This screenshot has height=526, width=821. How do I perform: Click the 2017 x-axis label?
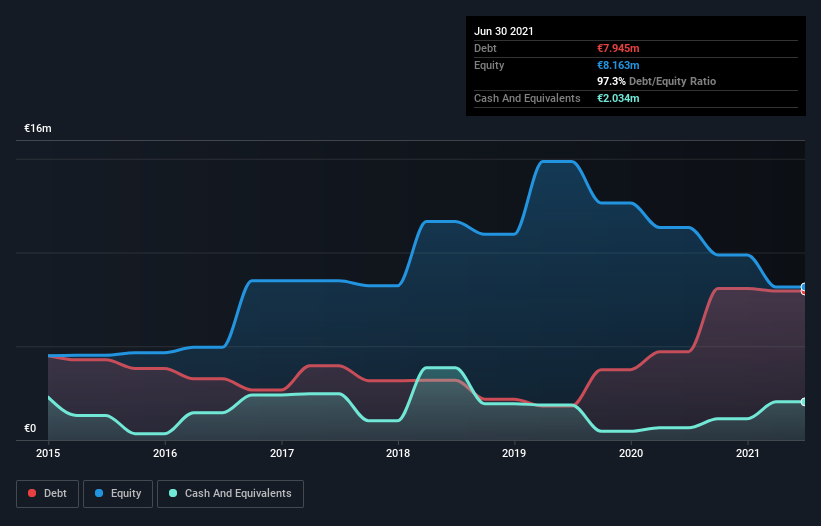(x=282, y=453)
